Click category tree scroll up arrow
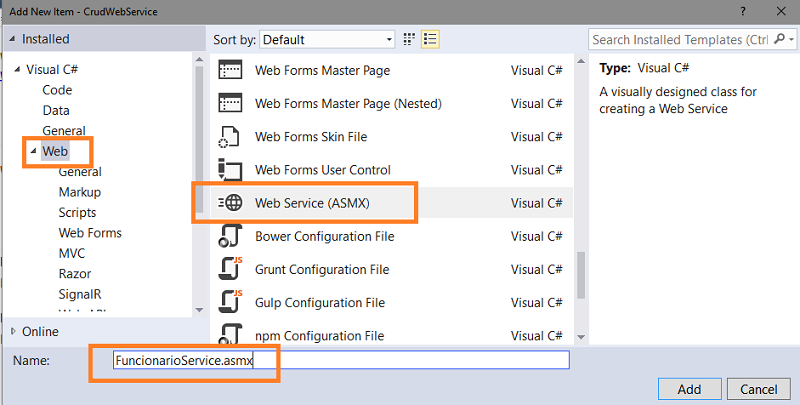 pyautogui.click(x=199, y=60)
